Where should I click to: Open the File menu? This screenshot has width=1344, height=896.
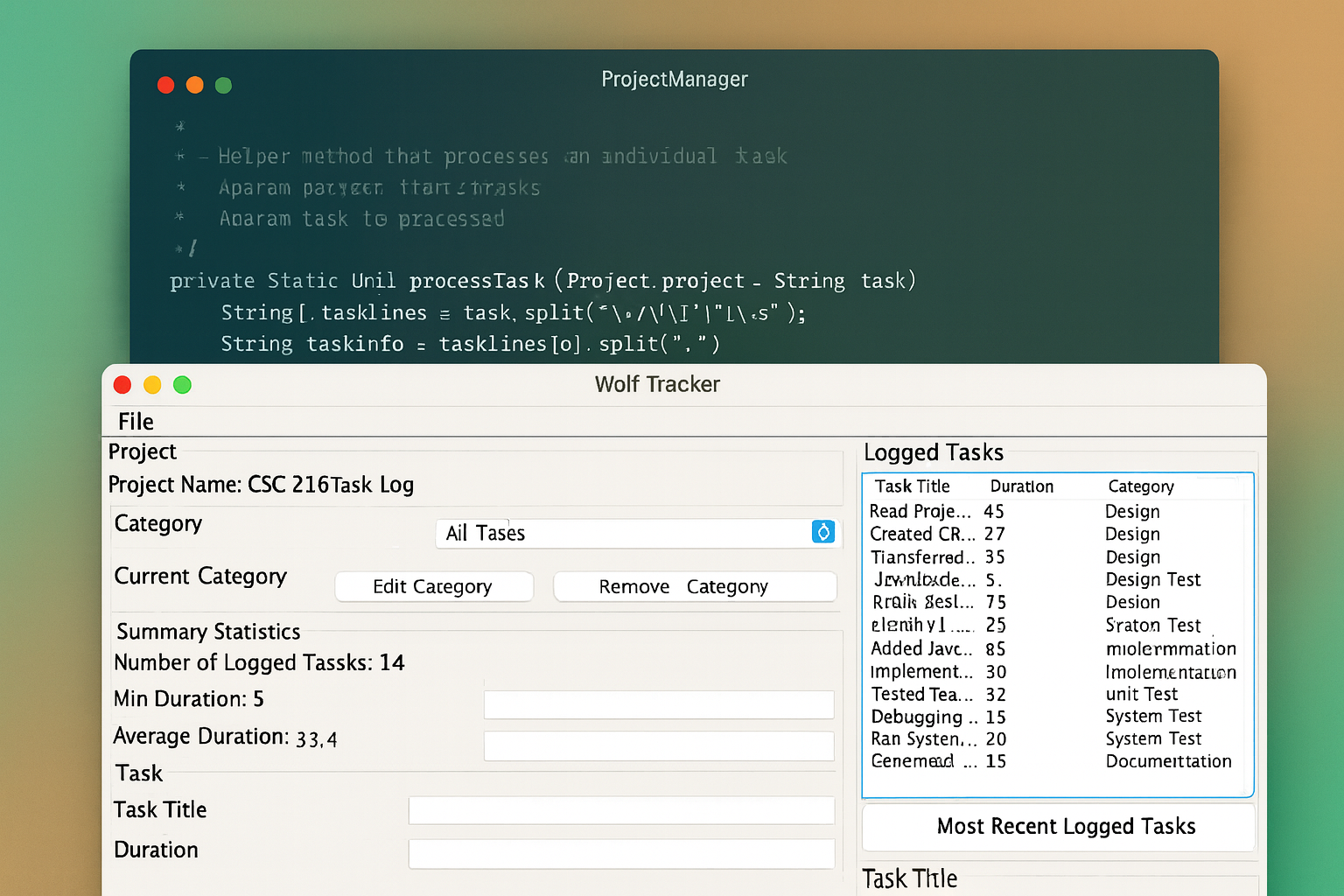(136, 422)
